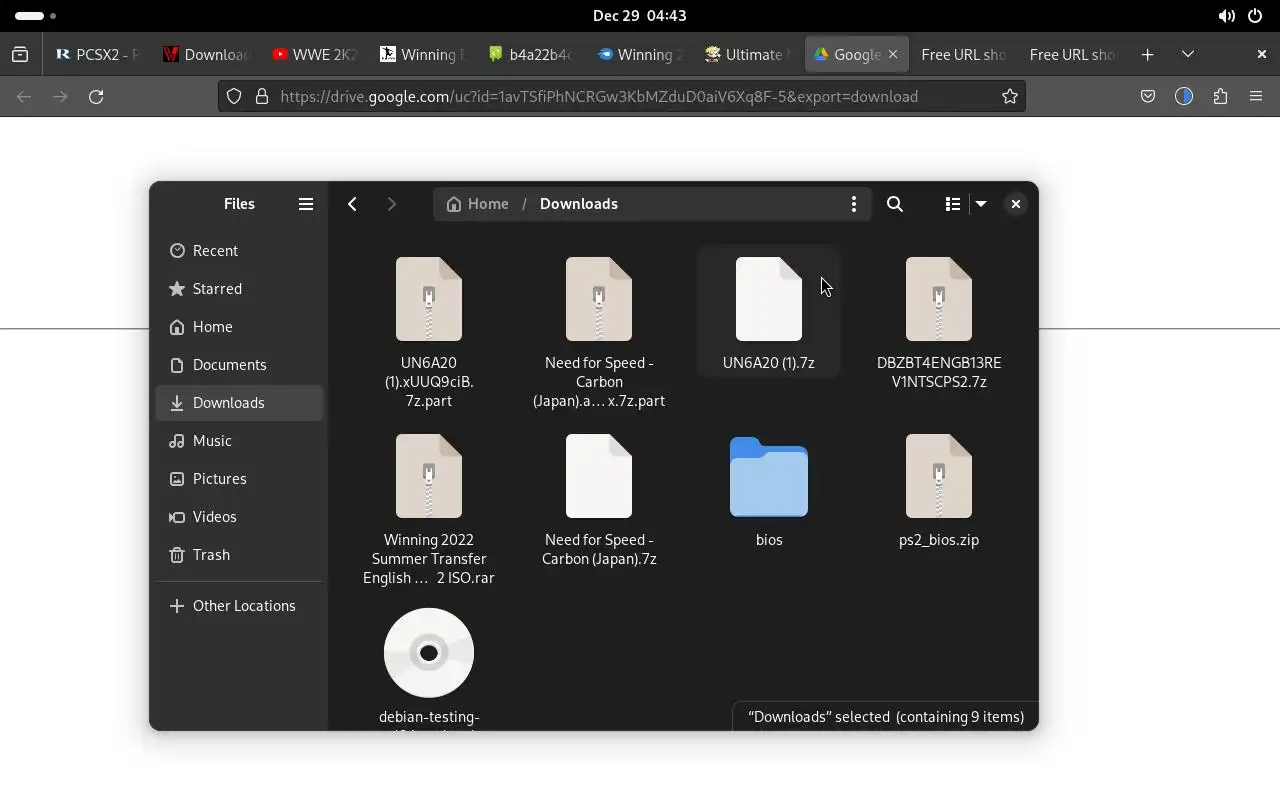1280x800 pixels.
Task: Select Need for Speed - Carbon (Japan).7z
Action: coord(599,499)
